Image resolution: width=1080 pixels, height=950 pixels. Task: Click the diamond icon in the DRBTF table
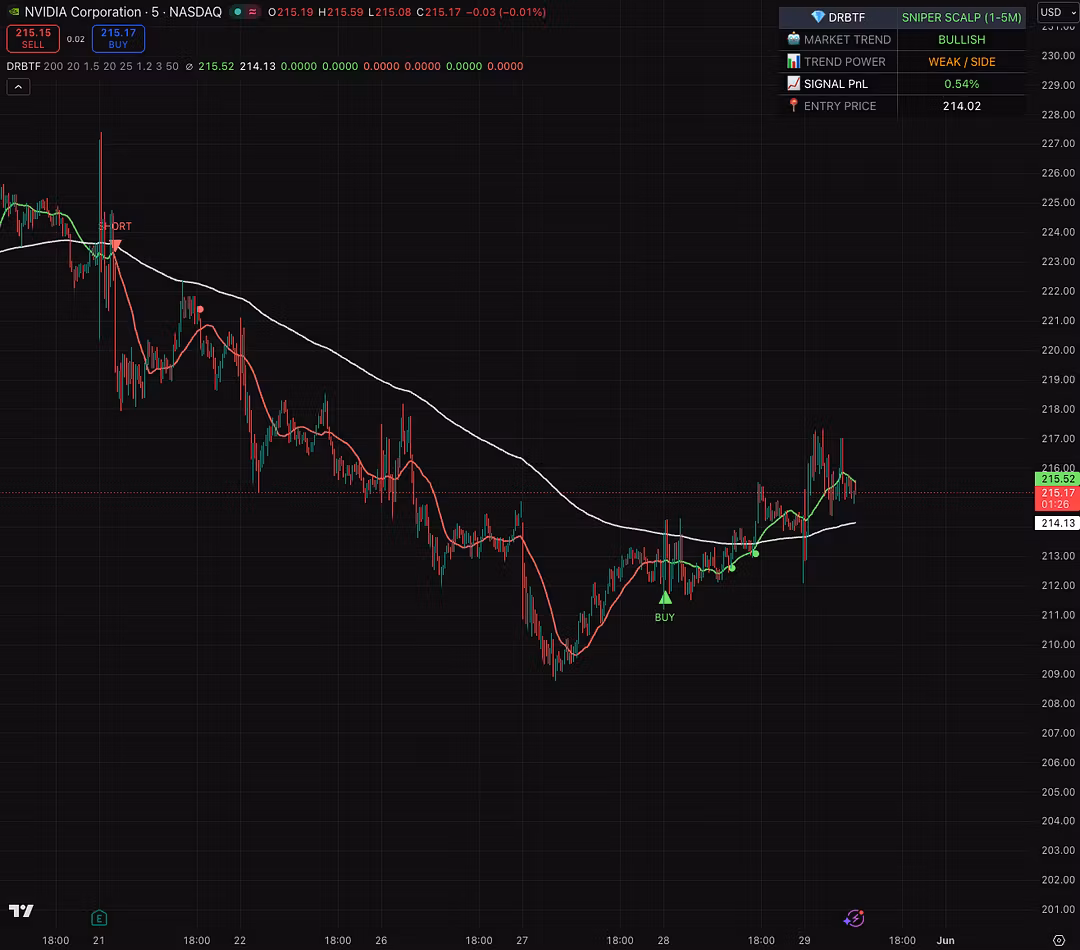(x=818, y=17)
